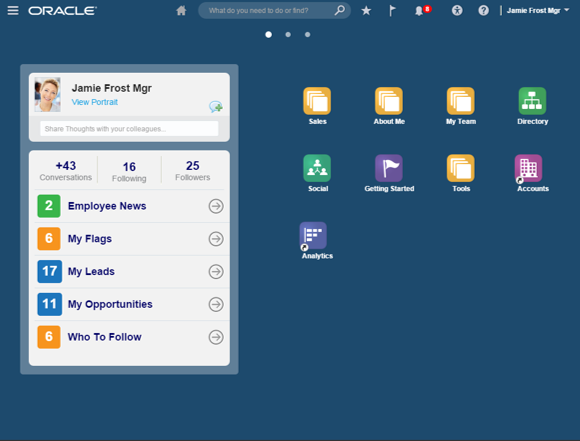The height and width of the screenshot is (441, 580).
Task: Open the Social icon
Action: [317, 168]
